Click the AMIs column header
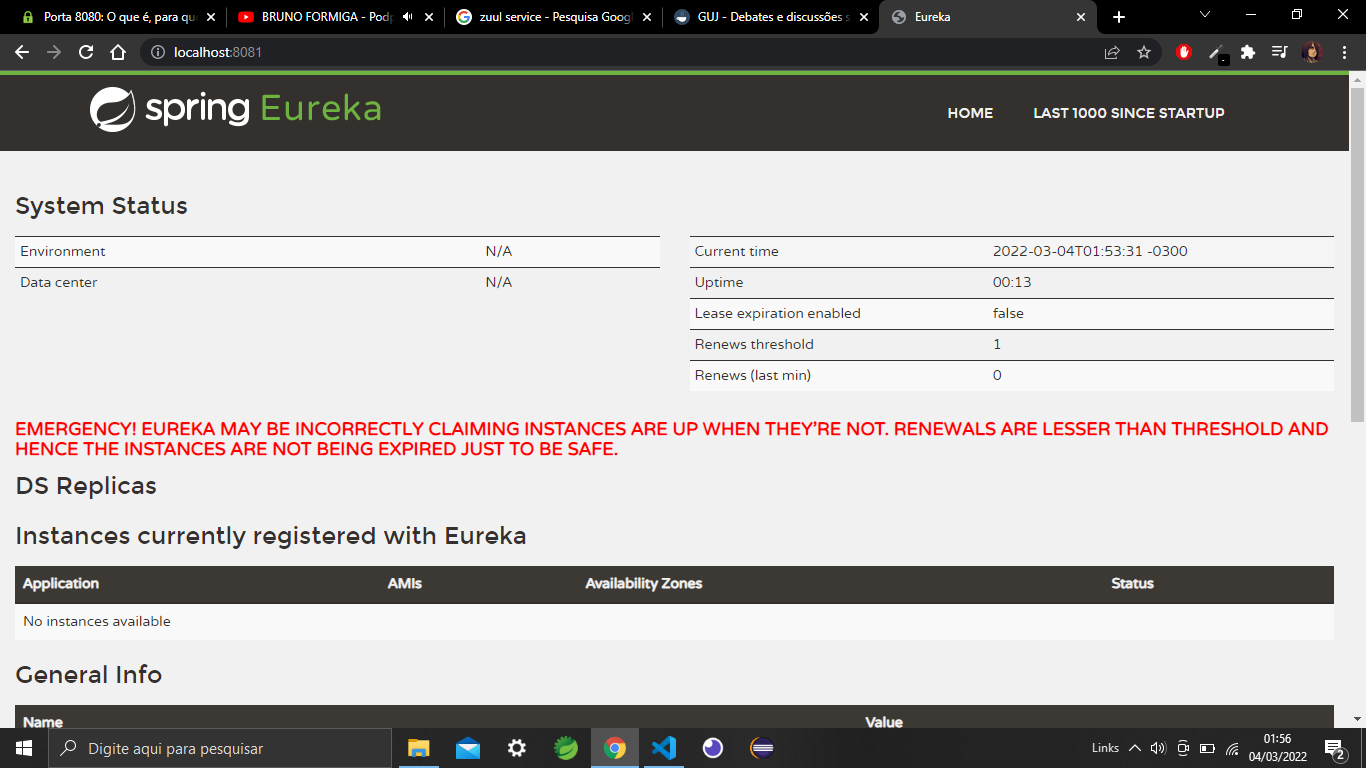Image resolution: width=1366 pixels, height=768 pixels. click(x=405, y=583)
